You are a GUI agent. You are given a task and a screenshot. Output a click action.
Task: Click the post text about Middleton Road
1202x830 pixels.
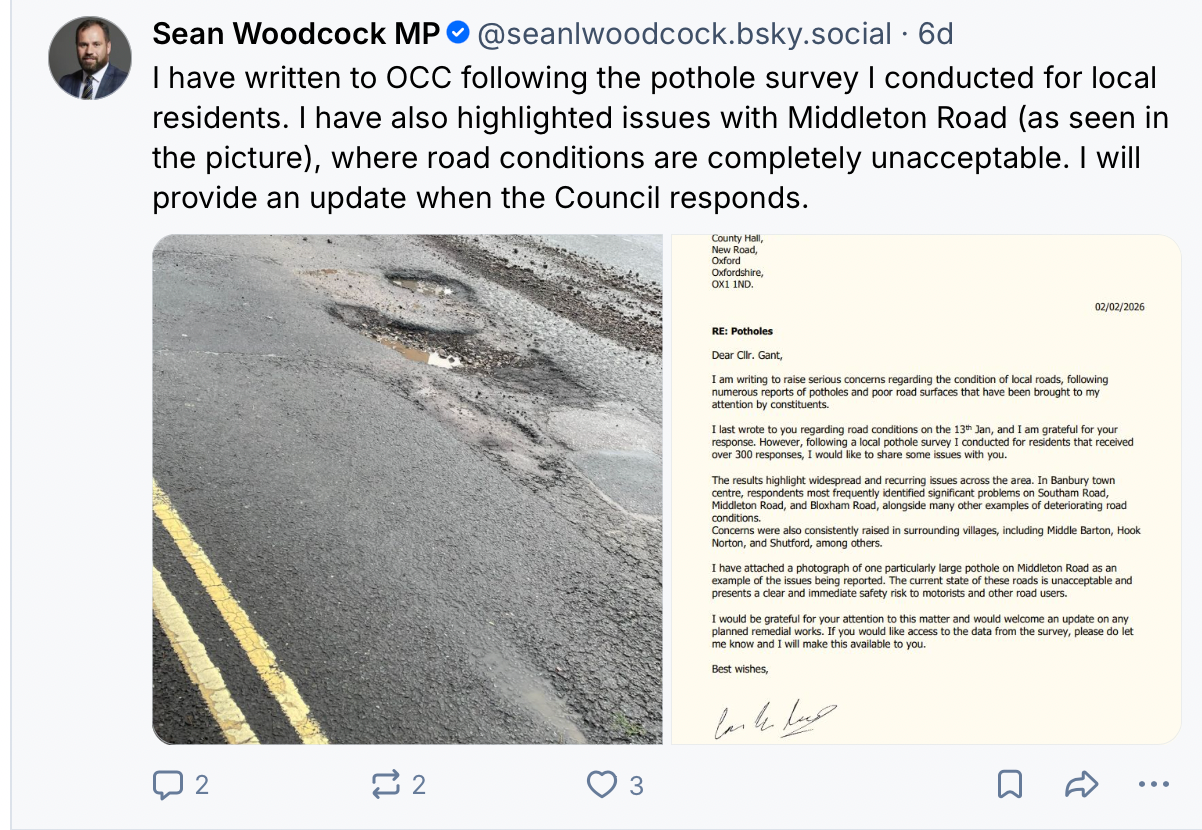point(660,138)
